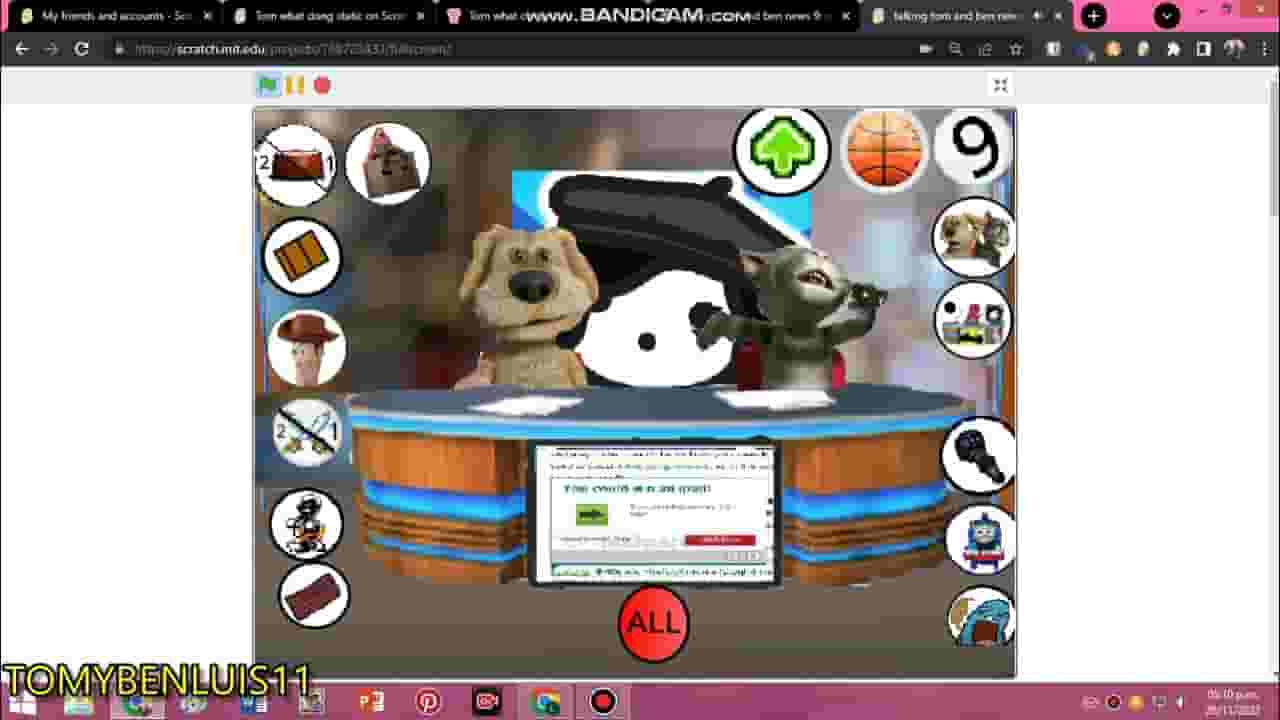
Task: Open a new browser tab
Action: (x=1094, y=16)
